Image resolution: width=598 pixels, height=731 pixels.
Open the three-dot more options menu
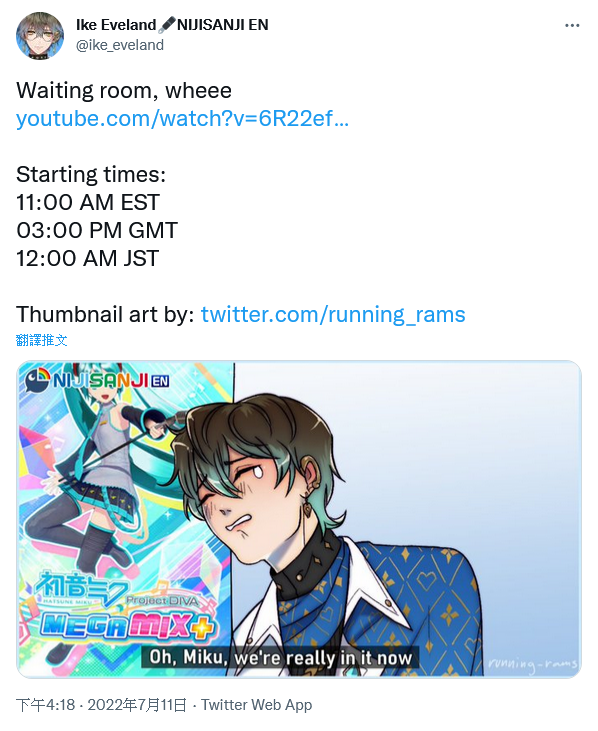click(572, 26)
